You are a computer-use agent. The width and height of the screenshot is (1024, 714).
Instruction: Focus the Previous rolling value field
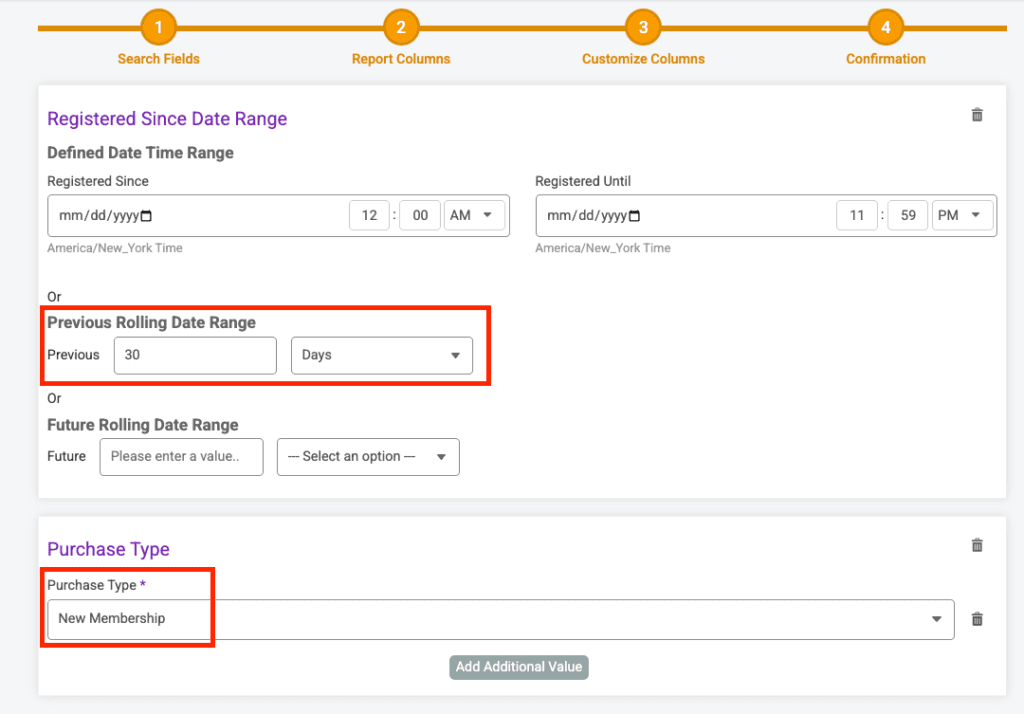pyautogui.click(x=195, y=355)
